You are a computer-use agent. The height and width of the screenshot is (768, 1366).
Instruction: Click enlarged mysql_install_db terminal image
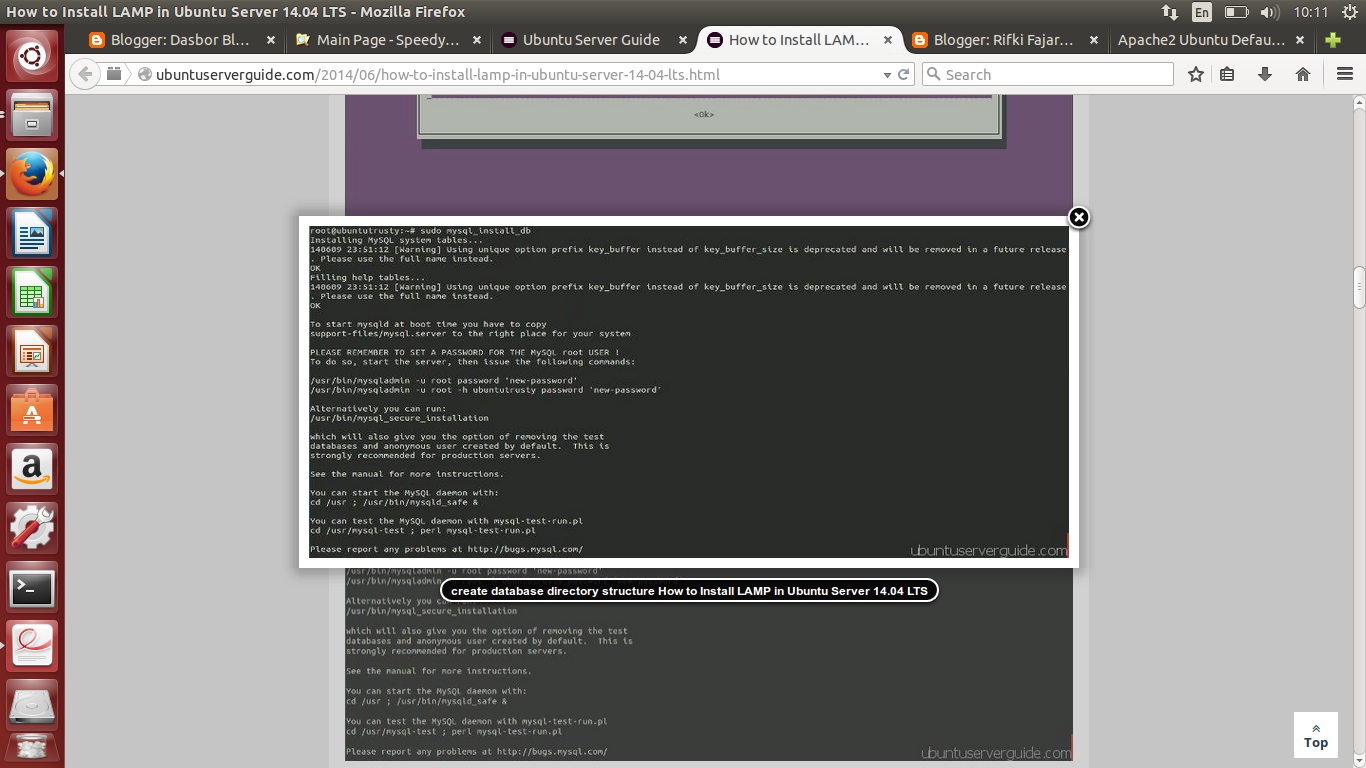click(x=688, y=391)
